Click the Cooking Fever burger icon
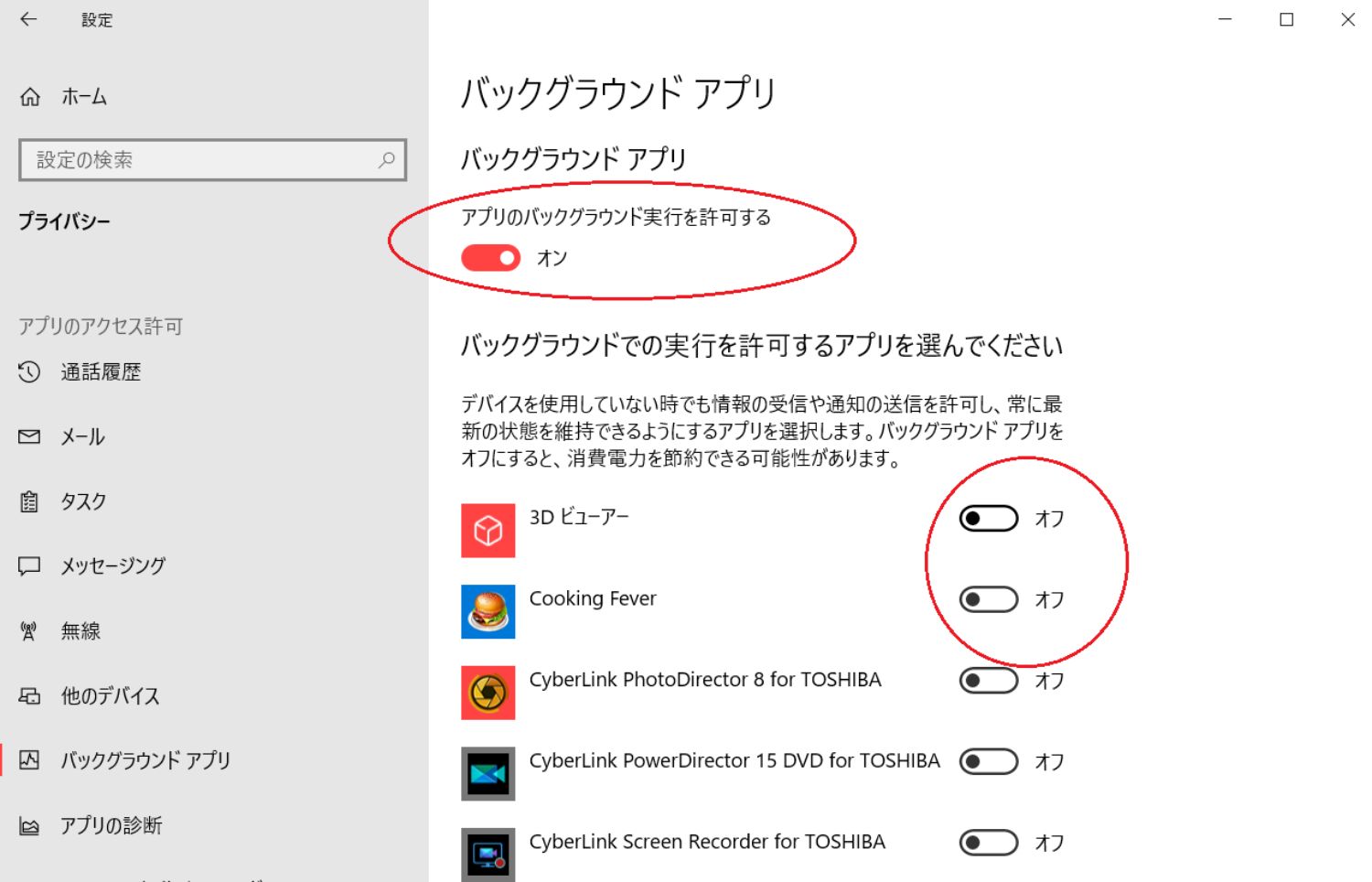Viewport: 1372px width, 882px height. tap(488, 611)
